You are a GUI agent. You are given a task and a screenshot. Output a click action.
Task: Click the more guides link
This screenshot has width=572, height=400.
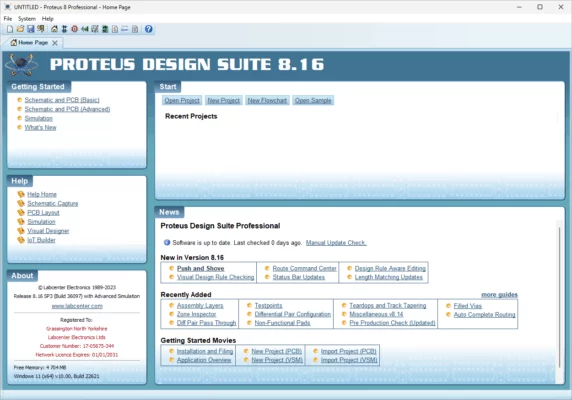(499, 295)
